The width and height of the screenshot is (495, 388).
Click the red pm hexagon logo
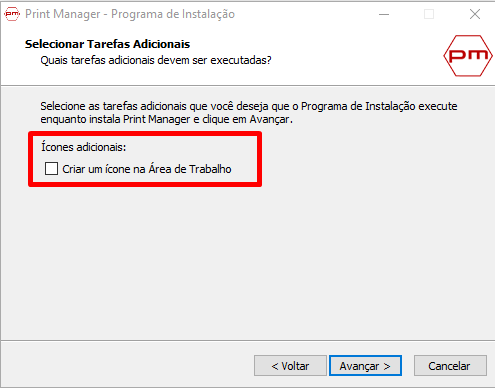(x=468, y=56)
